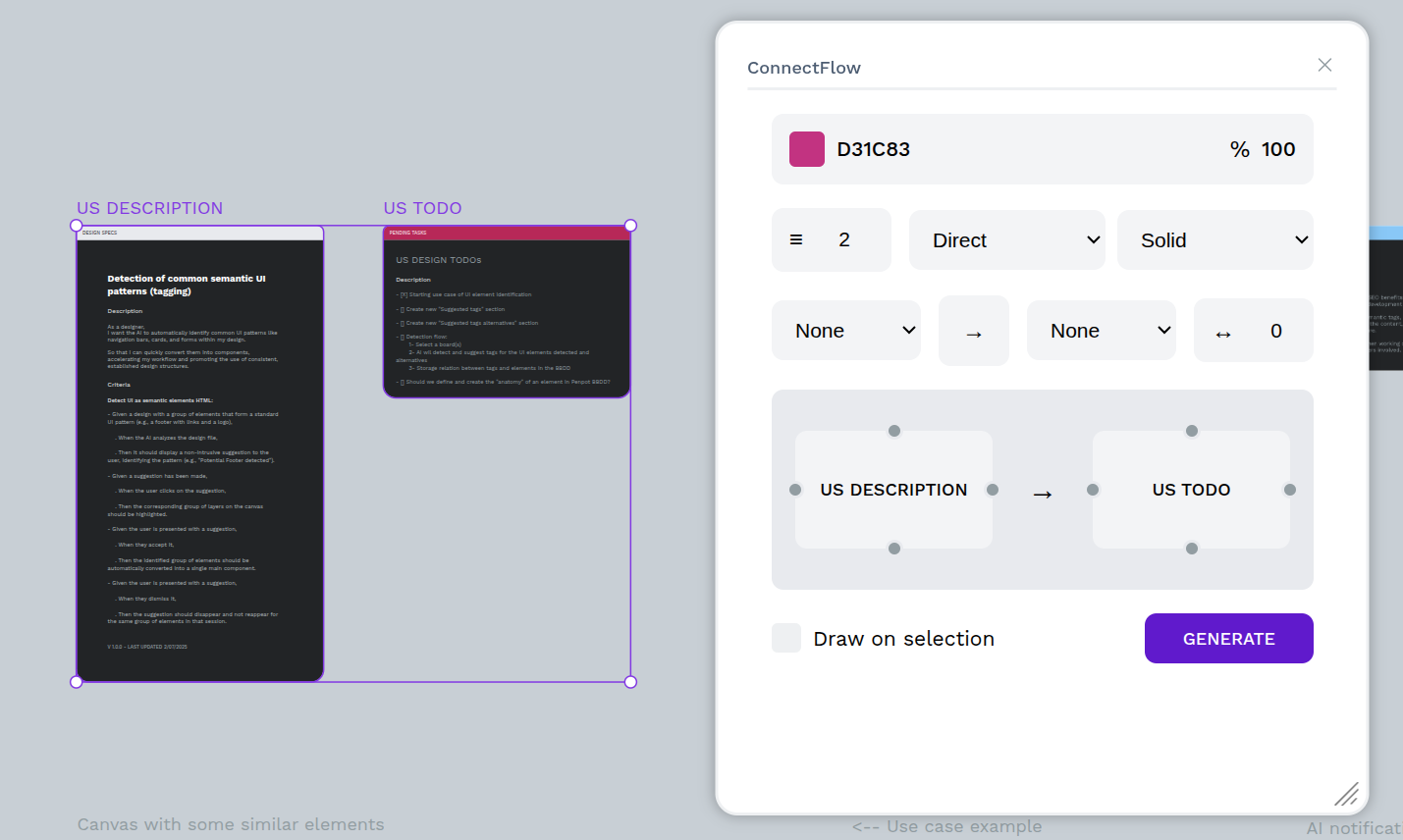Viewport: 1403px width, 840px height.
Task: Click the PENDING TASKS header strip
Action: [507, 233]
